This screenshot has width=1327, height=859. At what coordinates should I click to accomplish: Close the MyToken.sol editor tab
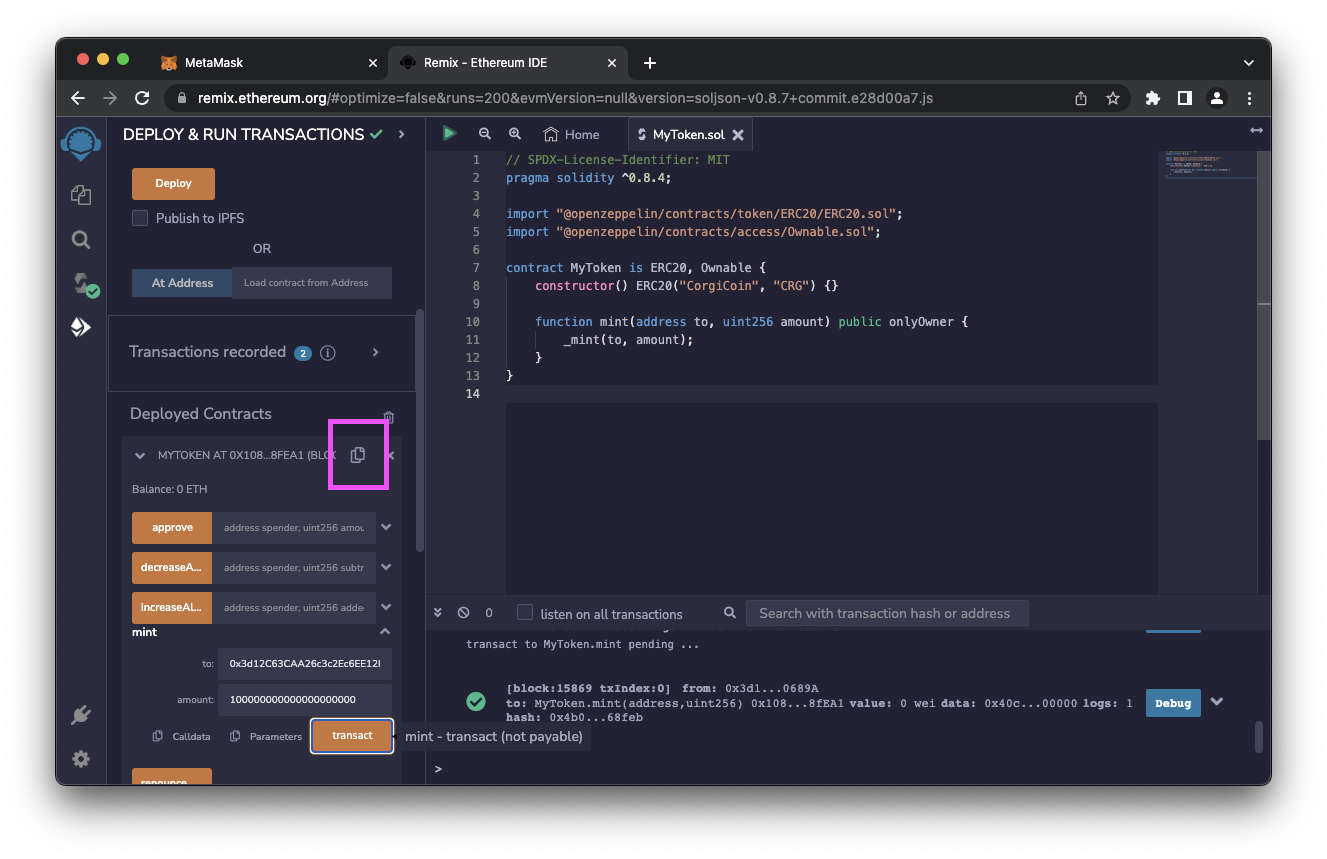coord(738,135)
